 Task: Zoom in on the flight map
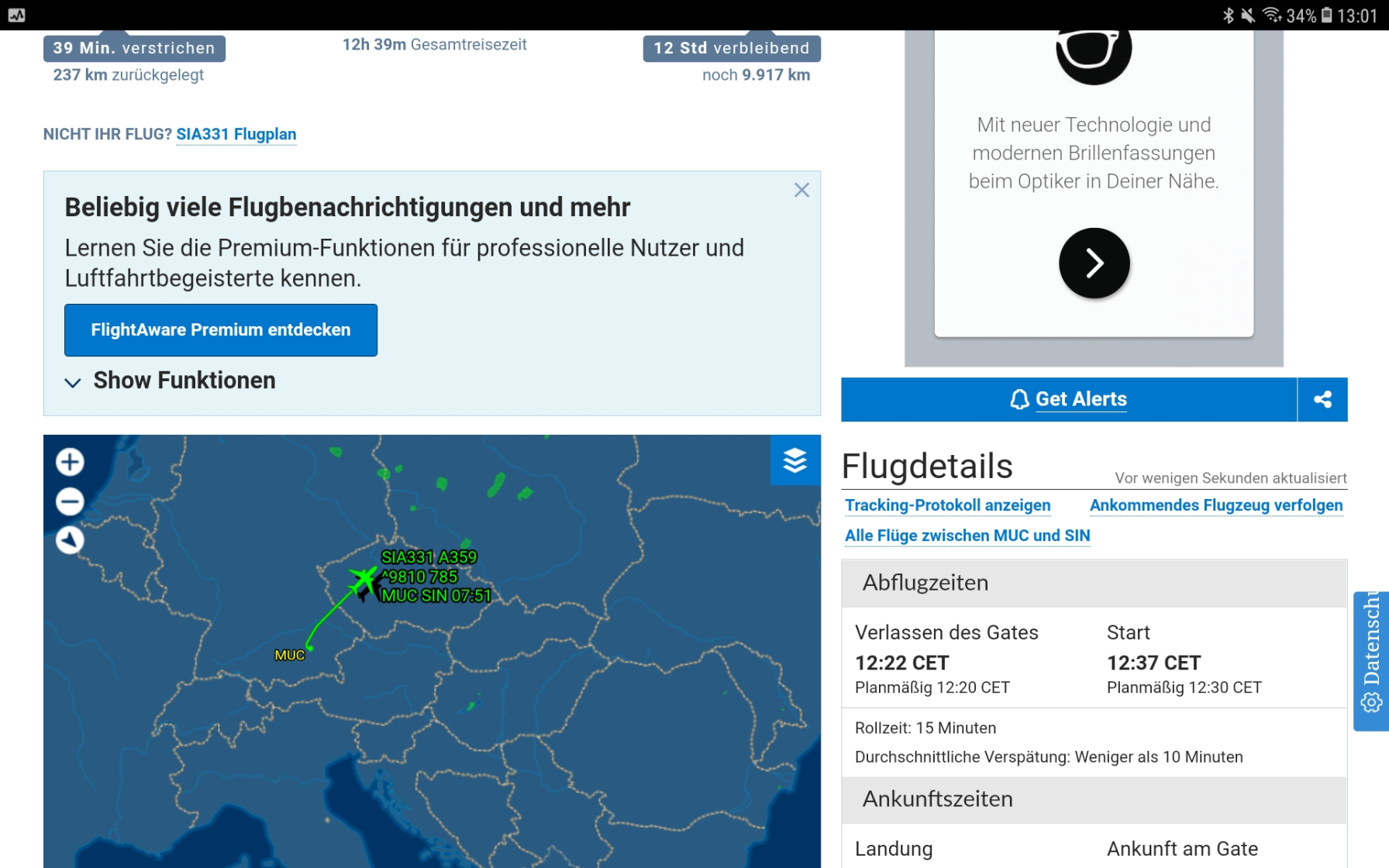point(70,462)
